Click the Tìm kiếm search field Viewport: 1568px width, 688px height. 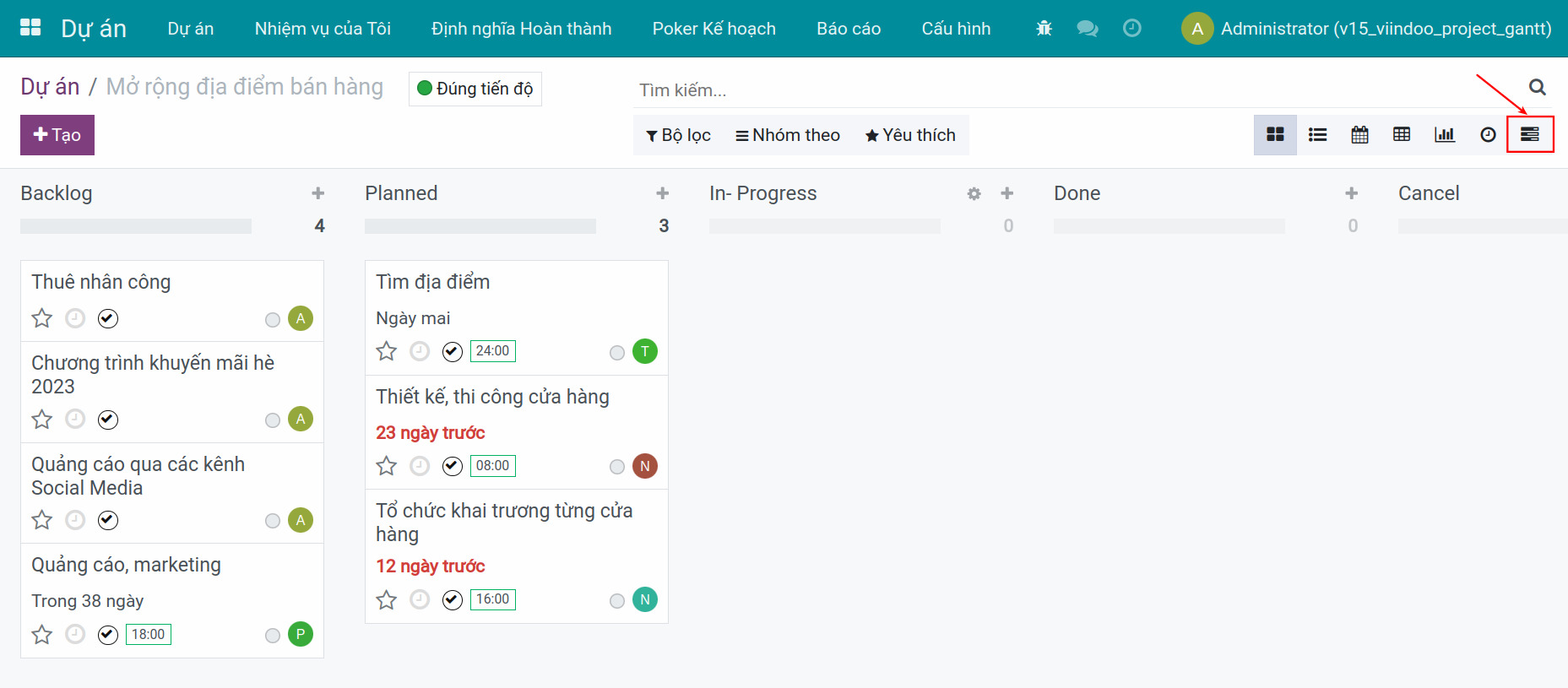(1072, 90)
